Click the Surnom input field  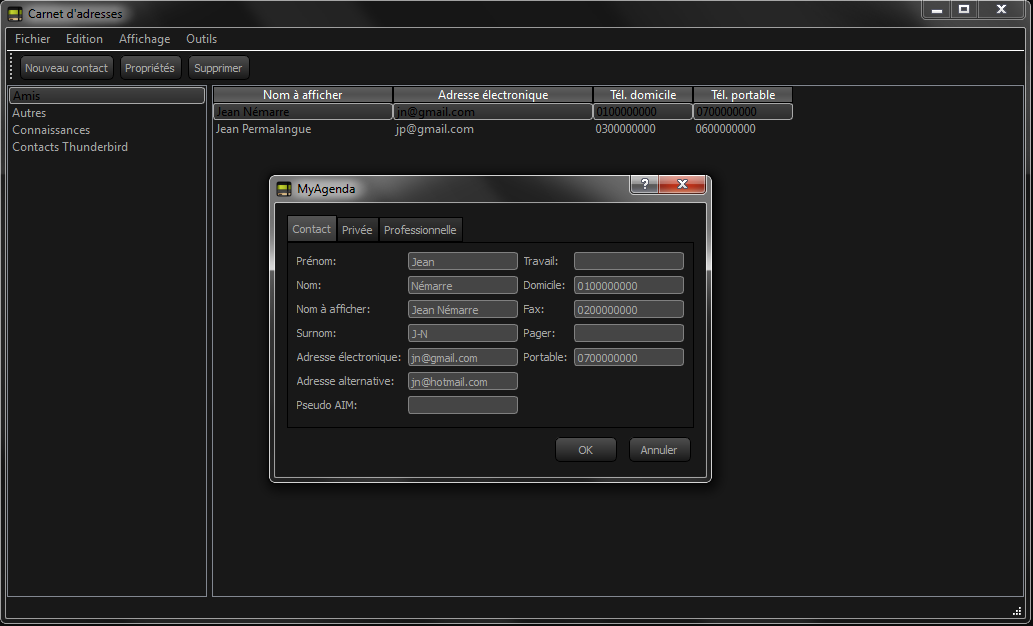point(462,333)
